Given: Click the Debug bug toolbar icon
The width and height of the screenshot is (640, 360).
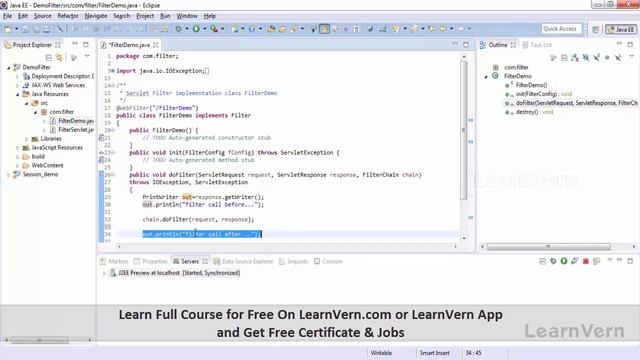Looking at the screenshot, I should 178,29.
